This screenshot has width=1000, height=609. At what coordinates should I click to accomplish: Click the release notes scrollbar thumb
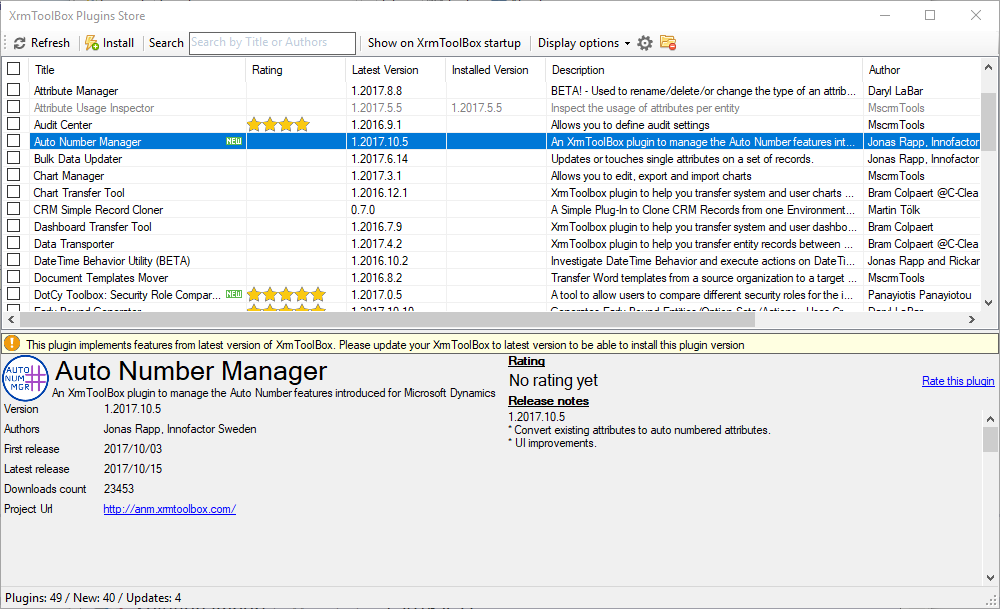point(990,439)
